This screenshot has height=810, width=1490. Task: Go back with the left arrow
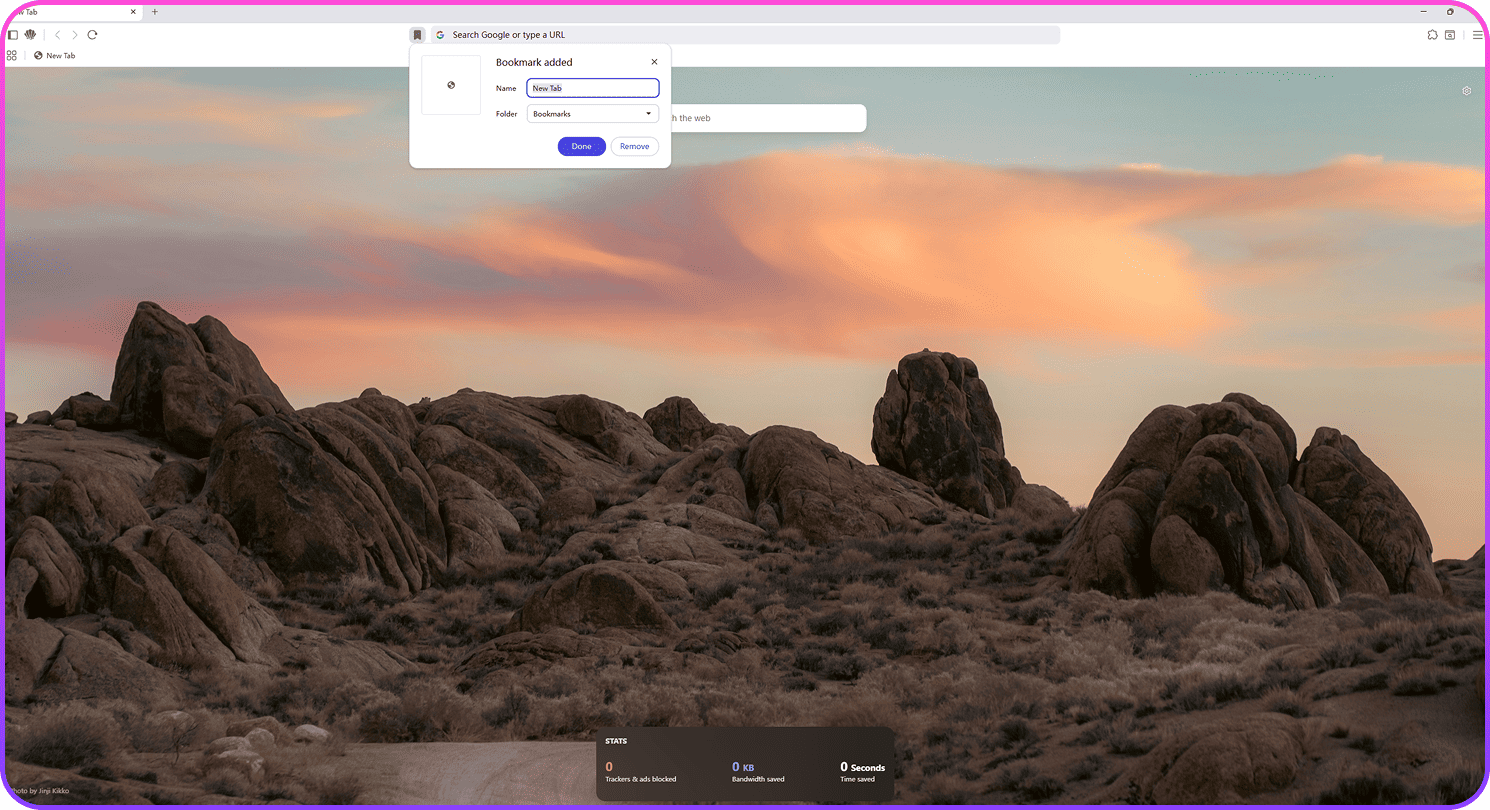tap(57, 35)
